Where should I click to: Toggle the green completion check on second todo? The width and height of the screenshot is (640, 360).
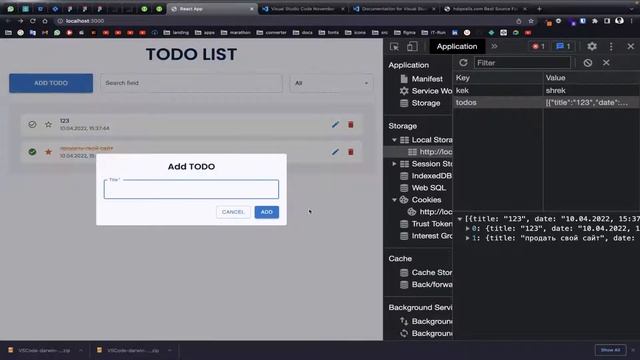pyautogui.click(x=32, y=152)
